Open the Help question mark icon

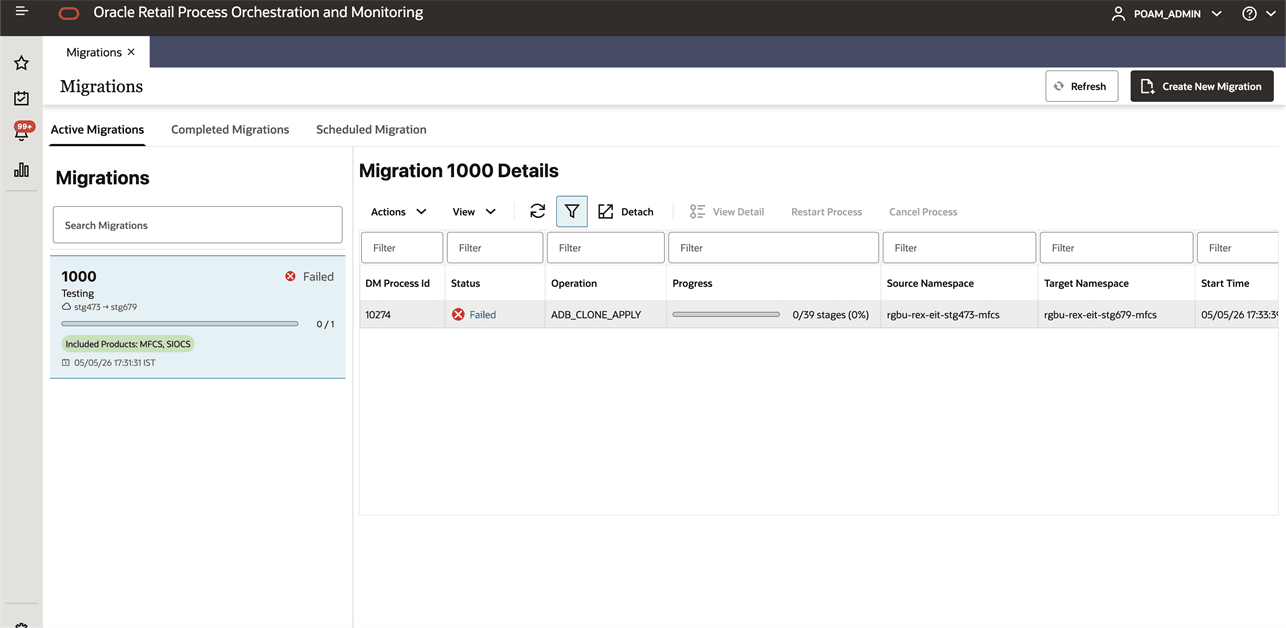pyautogui.click(x=1249, y=14)
